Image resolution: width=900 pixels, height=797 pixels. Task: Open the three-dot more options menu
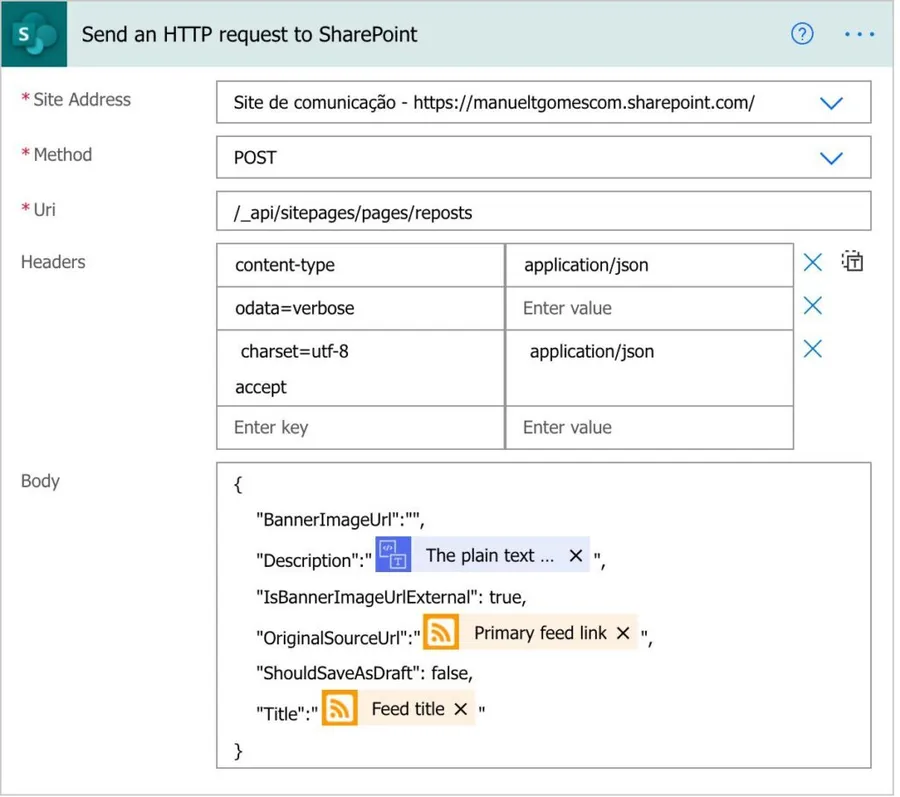point(859,34)
